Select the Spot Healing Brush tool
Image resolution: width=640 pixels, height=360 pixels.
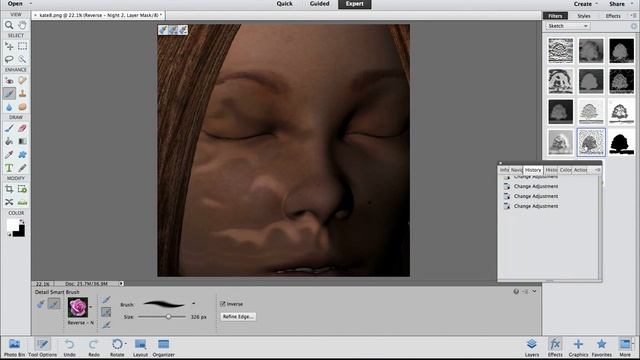(x=22, y=80)
